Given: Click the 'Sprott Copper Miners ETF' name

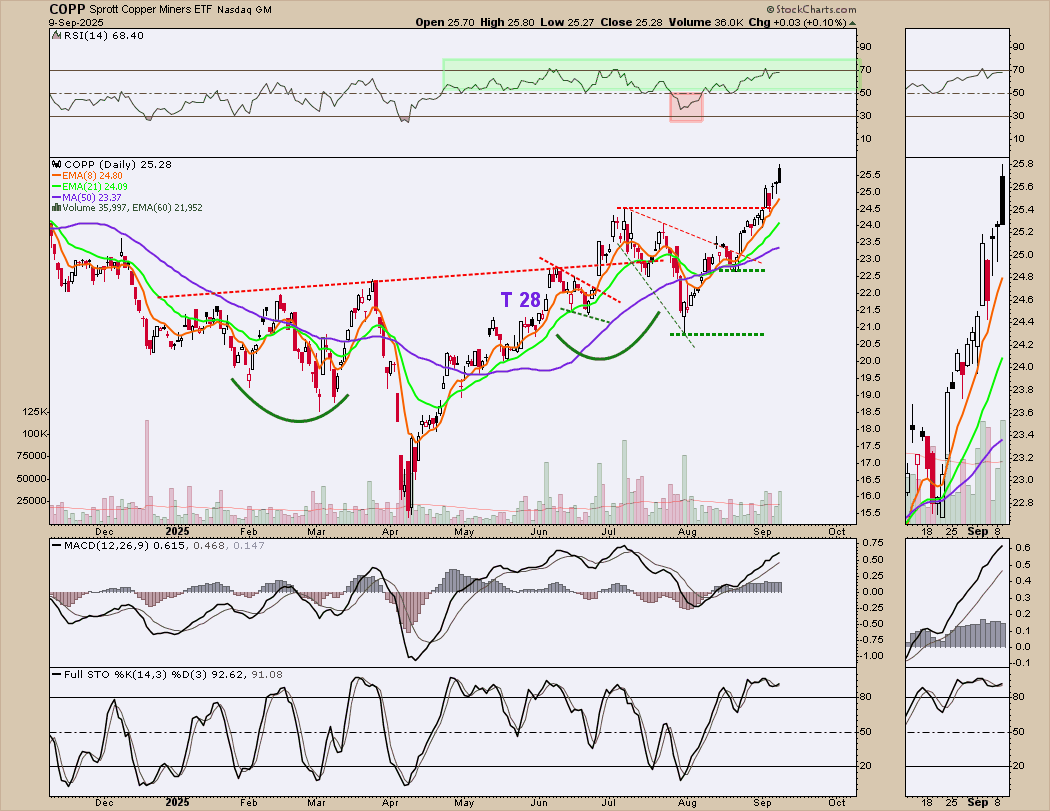Looking at the screenshot, I should [151, 10].
